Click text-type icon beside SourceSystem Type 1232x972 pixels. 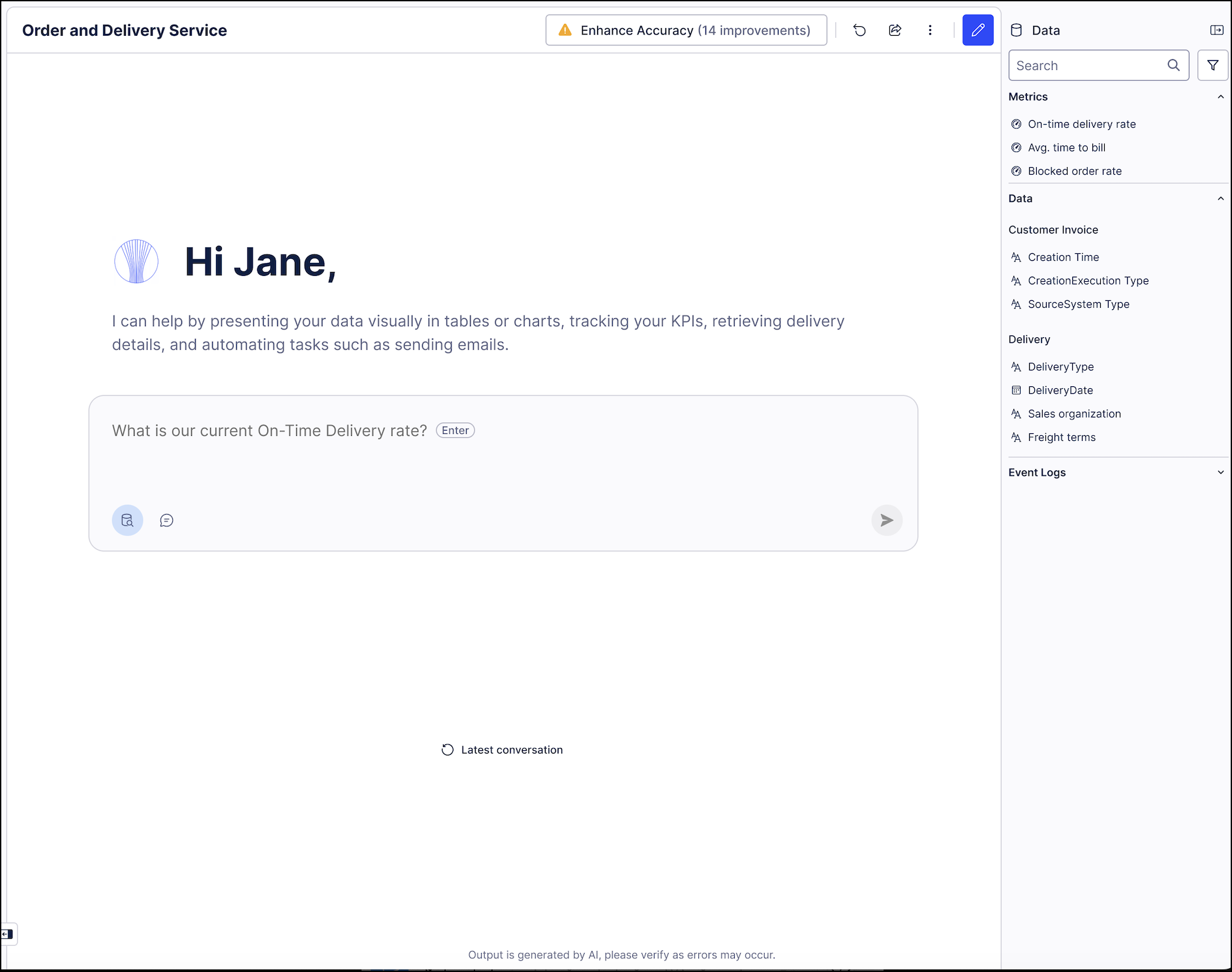pyautogui.click(x=1016, y=304)
